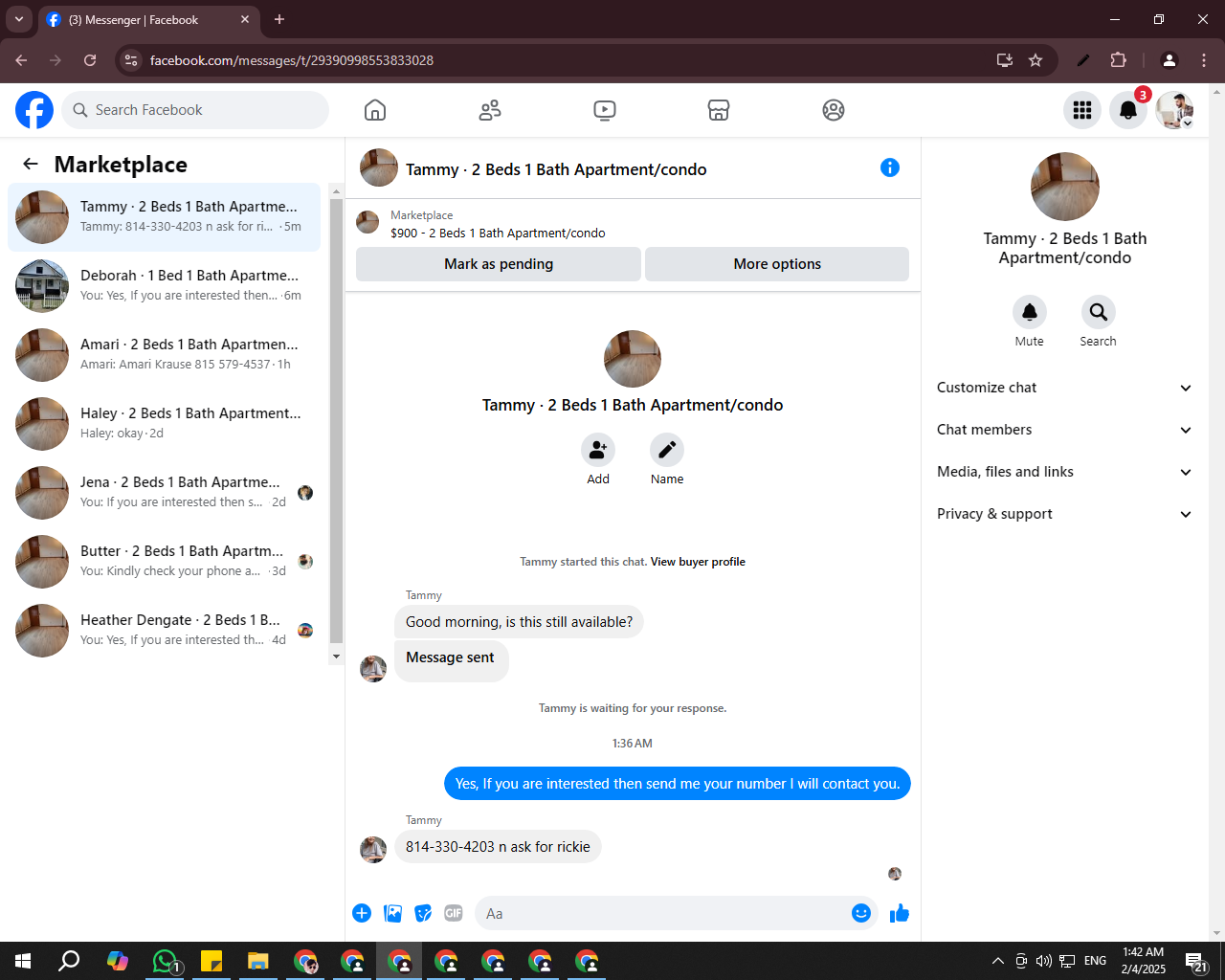
Task: Open Sticky Notes from taskbar
Action: click(212, 961)
